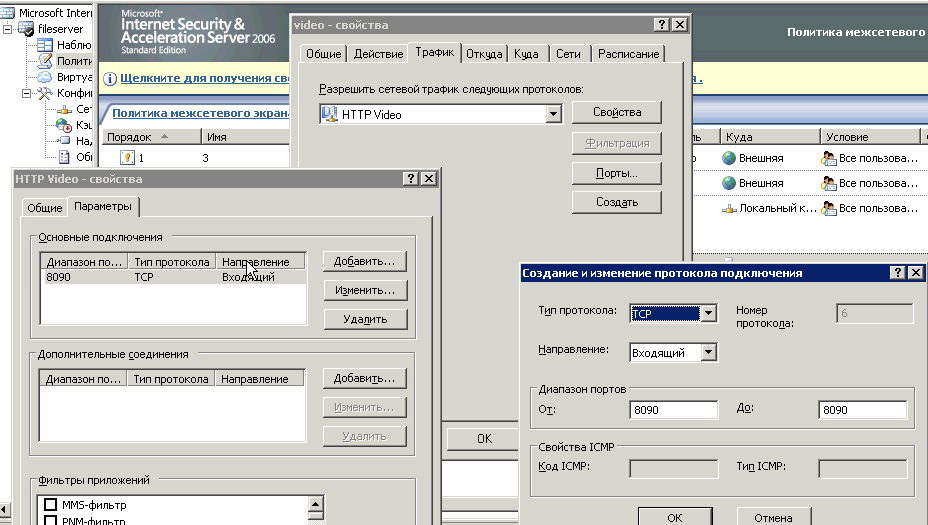Open the Щелкните для получения help link

coord(205,78)
